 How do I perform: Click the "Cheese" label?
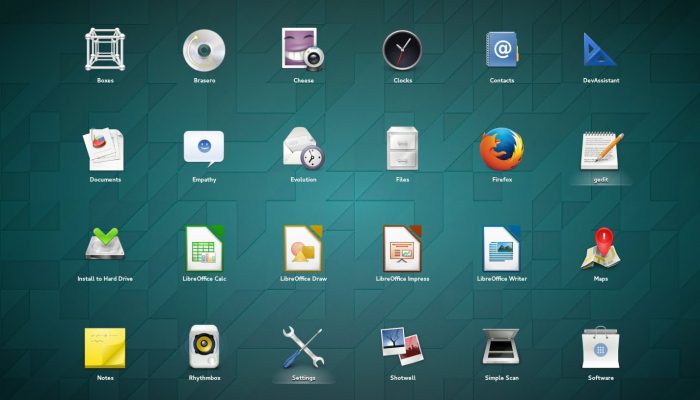pos(304,80)
